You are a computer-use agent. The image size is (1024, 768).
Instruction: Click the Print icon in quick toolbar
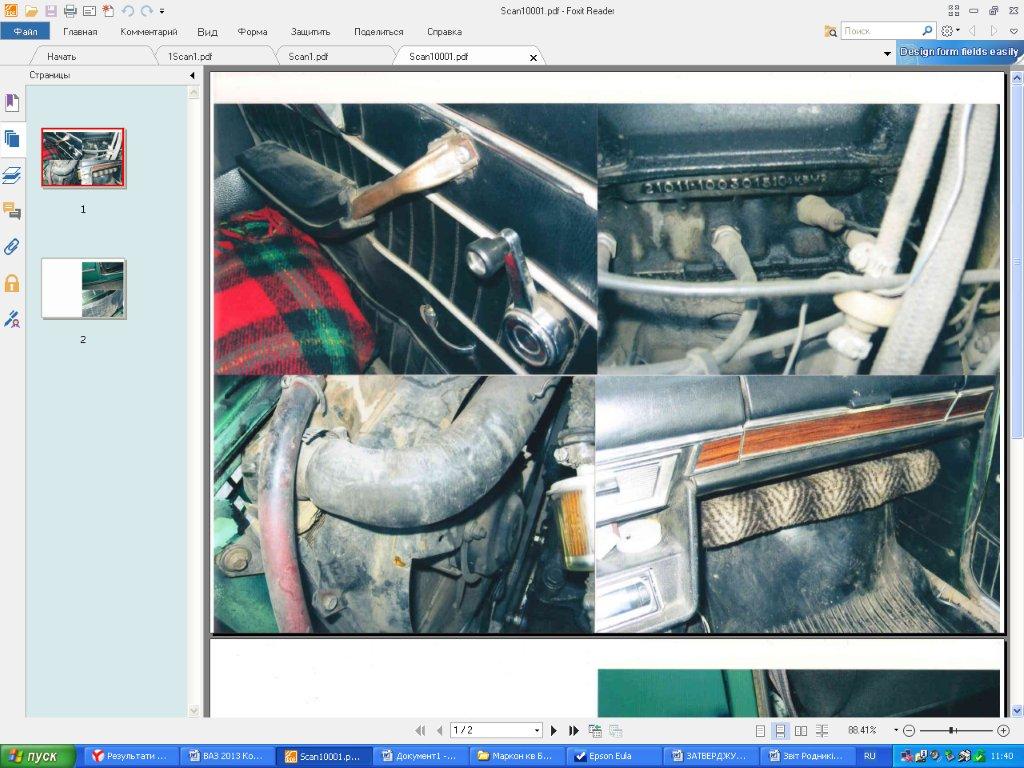70,11
